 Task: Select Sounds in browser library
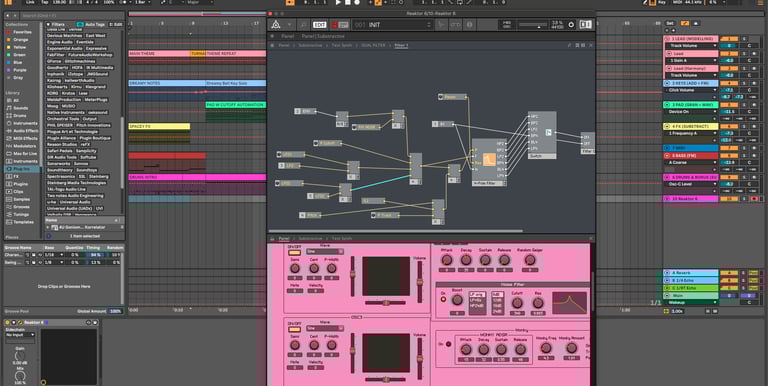coord(21,108)
